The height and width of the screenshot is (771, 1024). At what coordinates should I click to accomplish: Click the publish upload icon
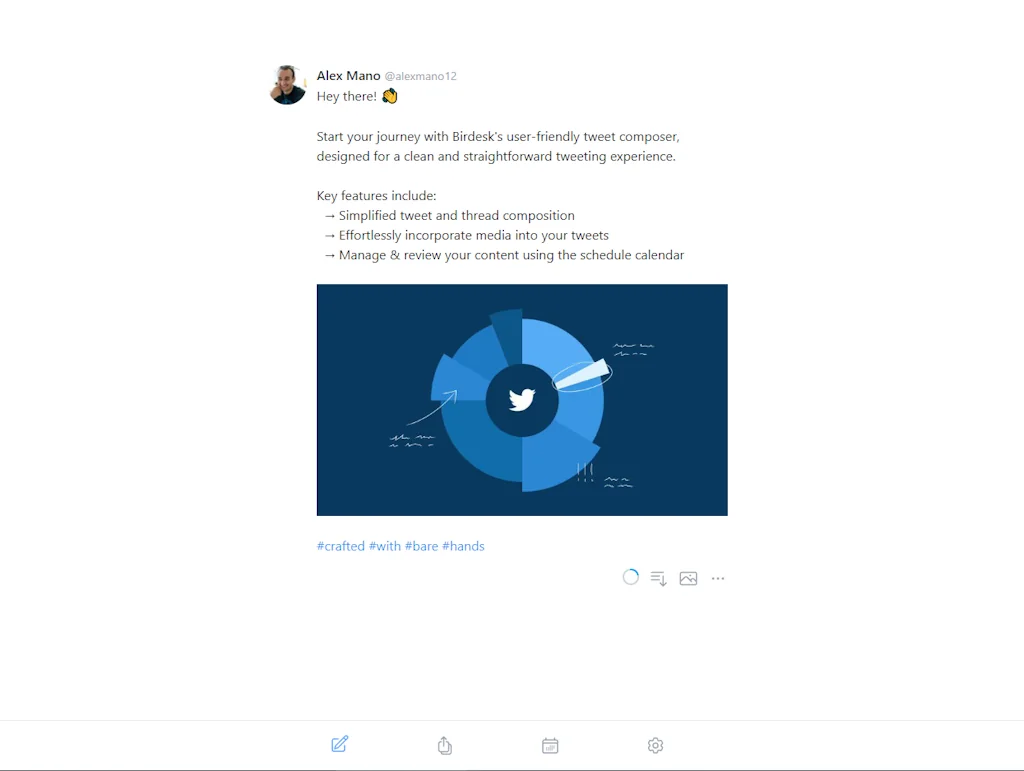444,744
